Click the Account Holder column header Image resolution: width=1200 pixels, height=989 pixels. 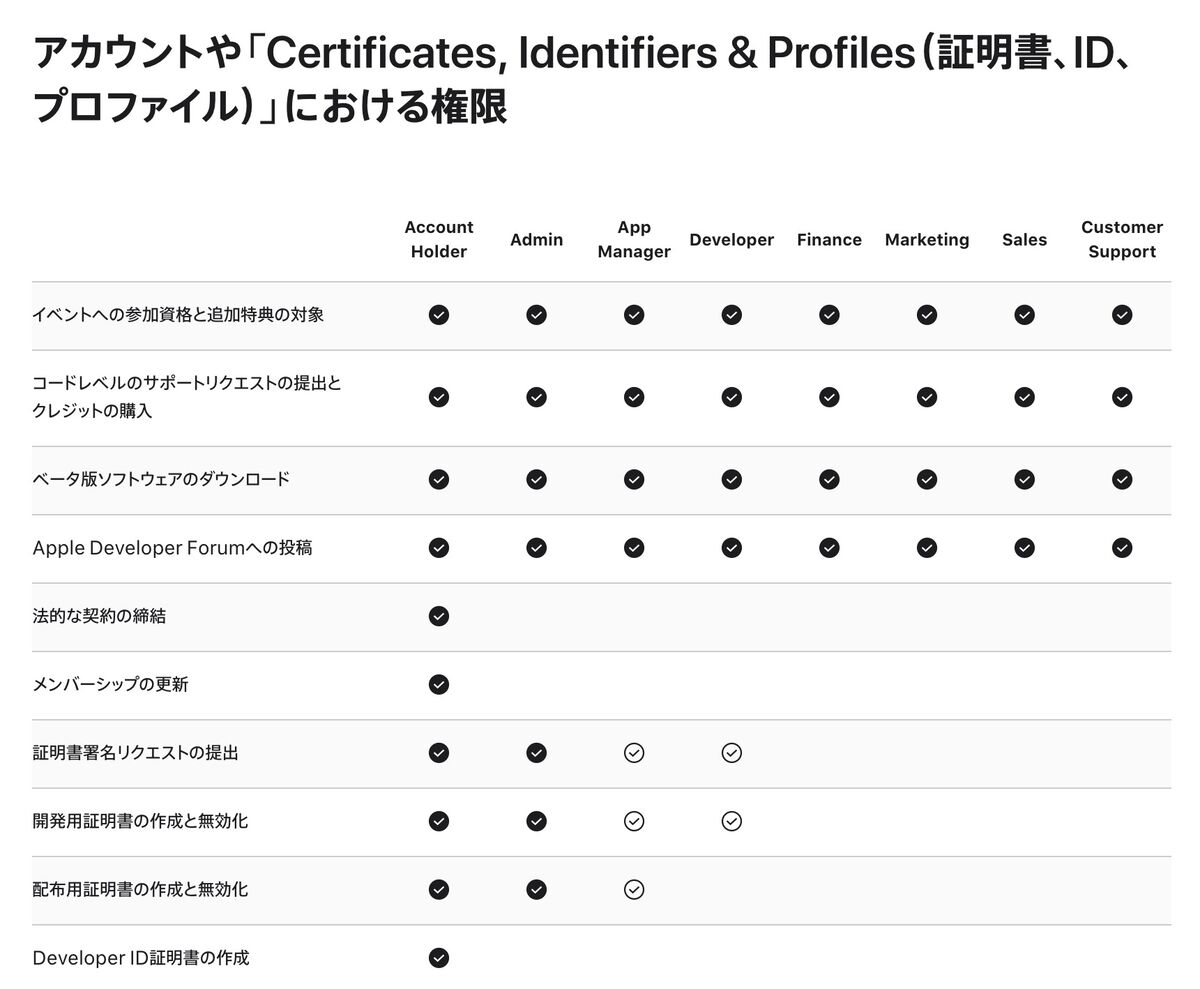439,240
